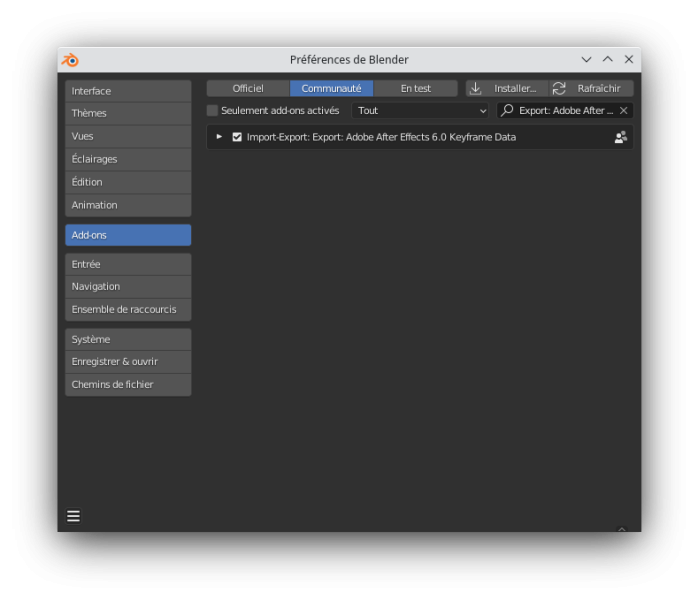The height and width of the screenshot is (600, 698).
Task: Click the Installer download arrow icon
Action: 475,88
